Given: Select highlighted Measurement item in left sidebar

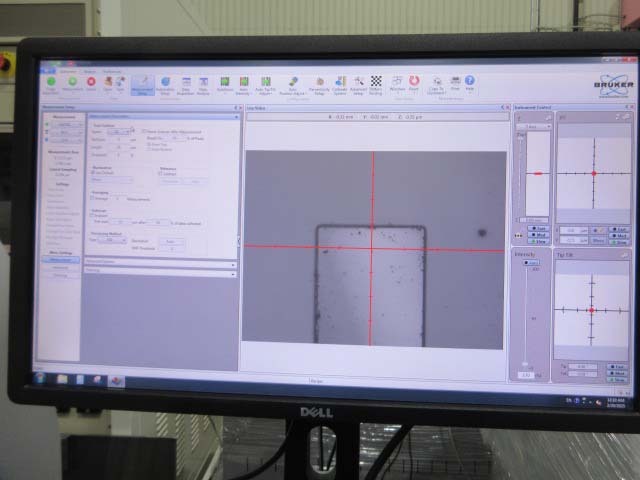Looking at the screenshot, I should (60, 260).
